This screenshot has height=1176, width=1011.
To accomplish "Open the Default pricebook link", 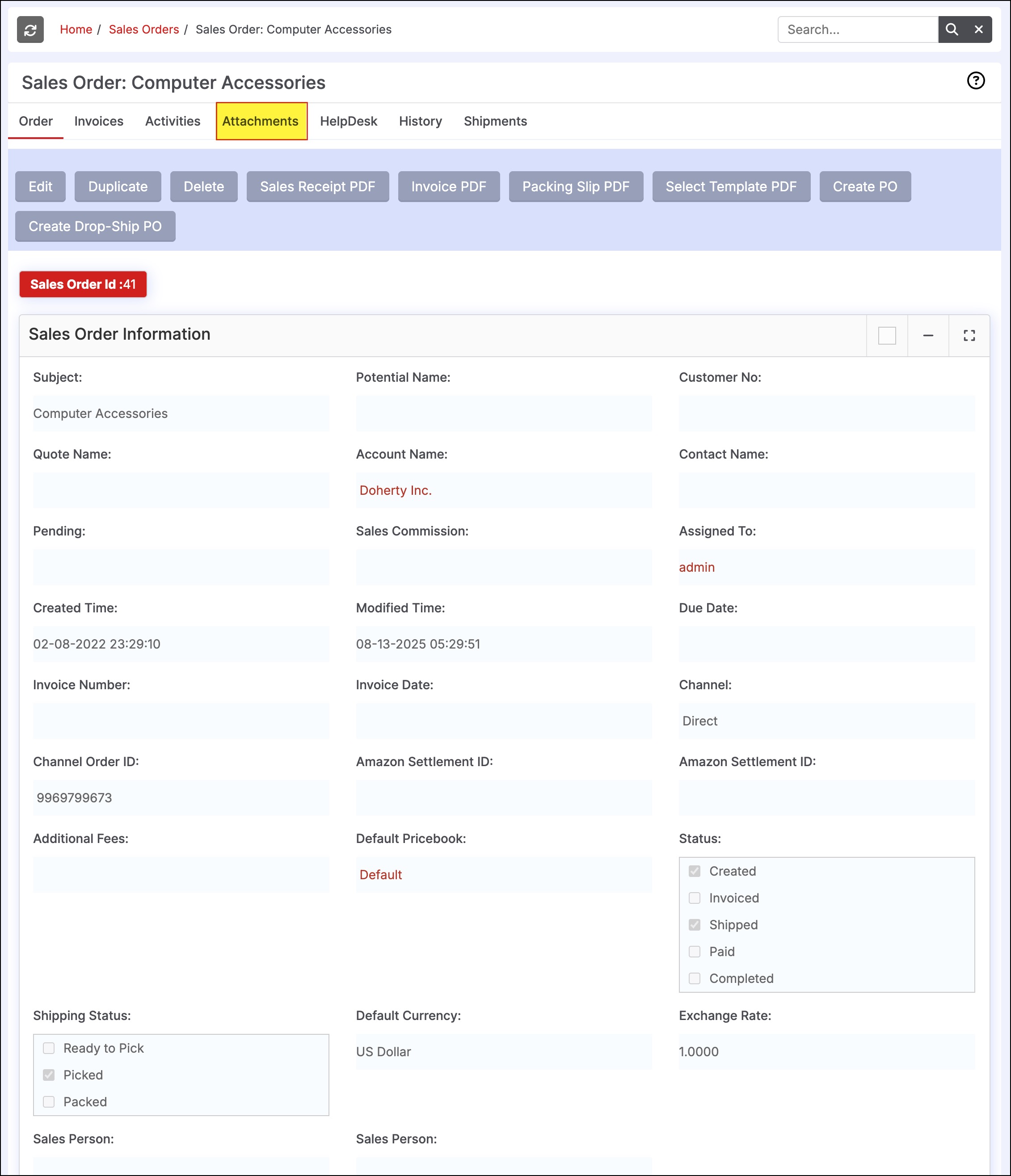I will pos(380,875).
